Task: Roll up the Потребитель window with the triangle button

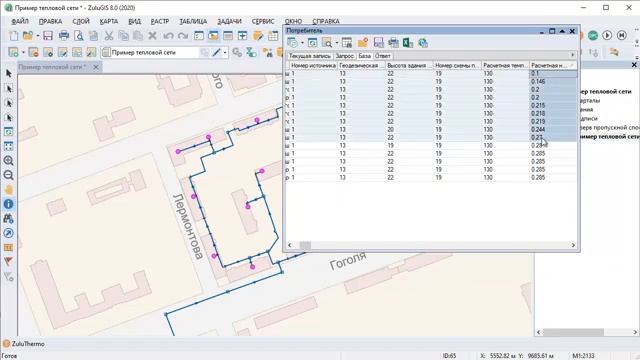Action: 562,31
